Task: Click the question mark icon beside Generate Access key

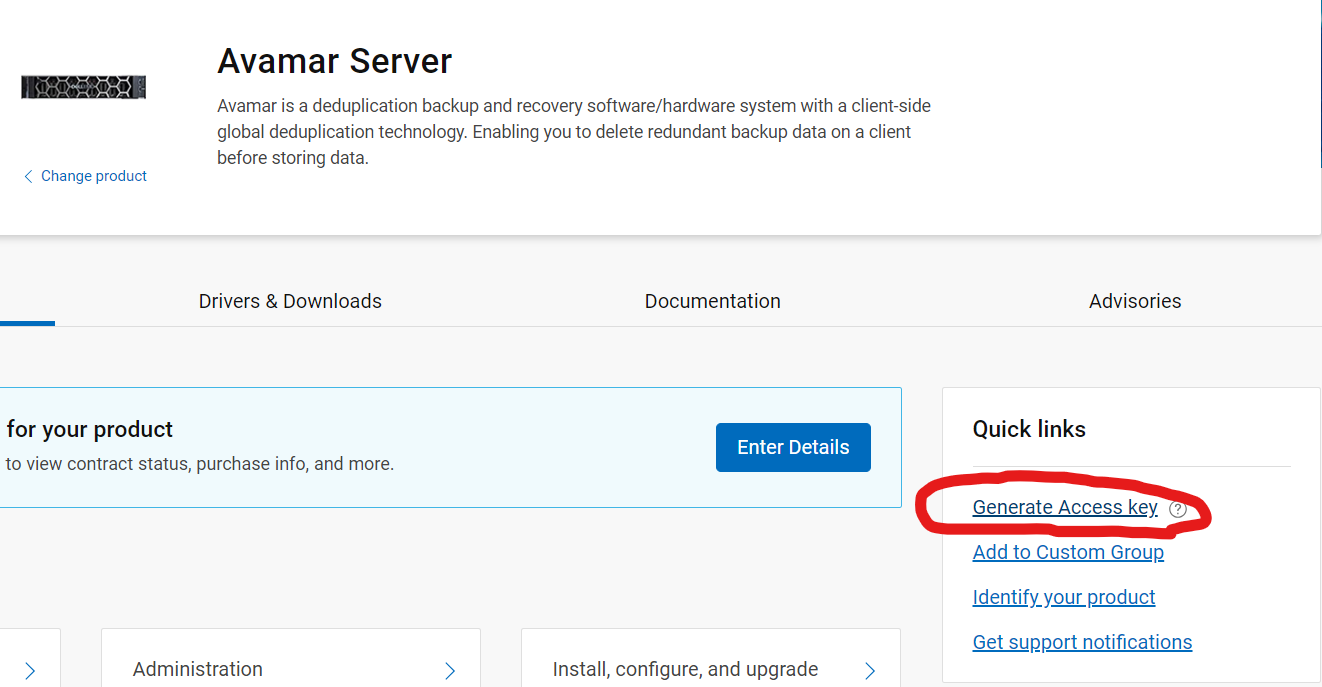Action: pos(1178,509)
